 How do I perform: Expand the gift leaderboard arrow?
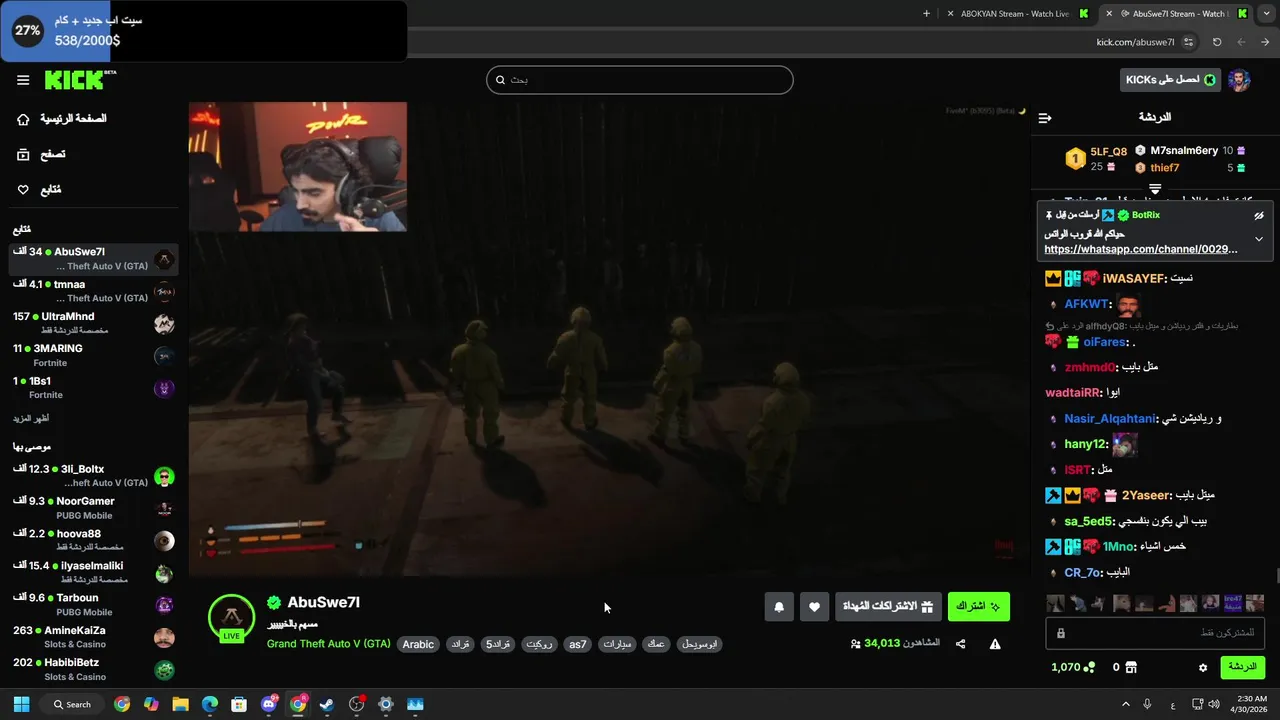1155,188
